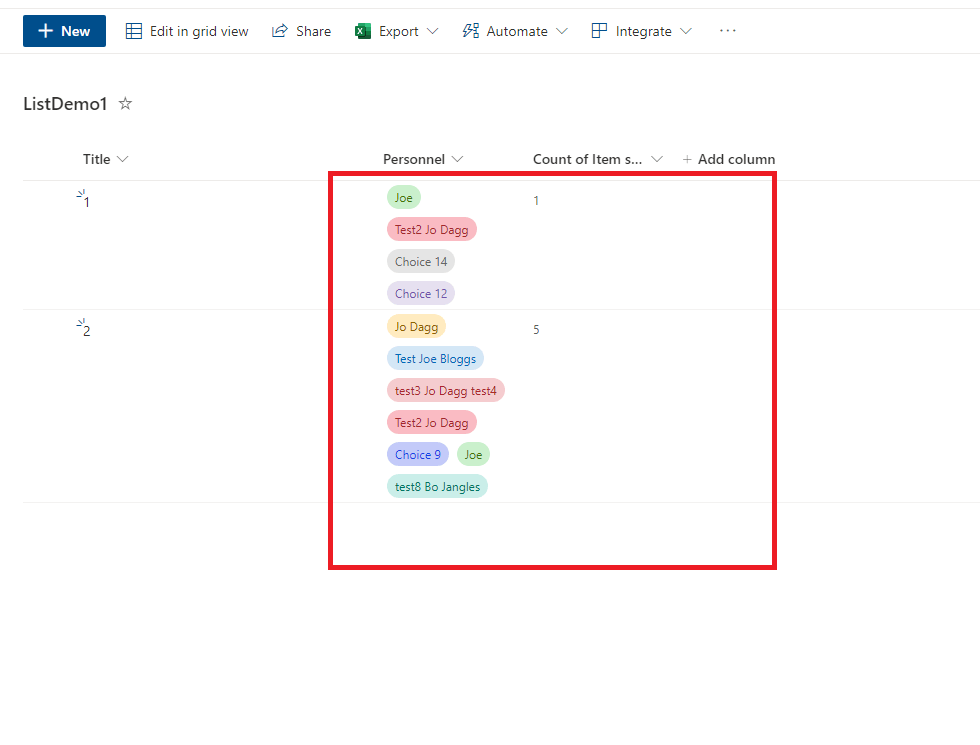This screenshot has width=980, height=745.
Task: Click the Test Joe Bloggs pill
Action: (435, 358)
